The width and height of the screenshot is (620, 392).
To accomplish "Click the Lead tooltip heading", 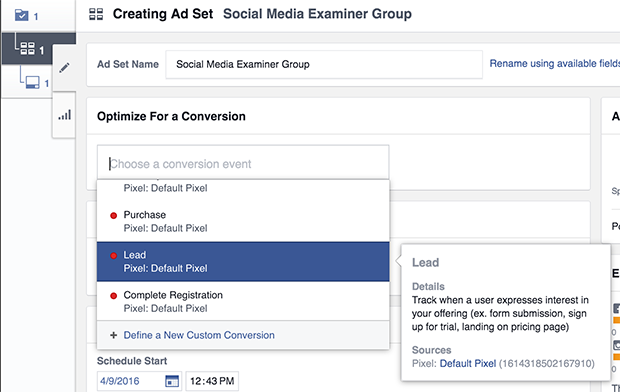I will coord(425,262).
